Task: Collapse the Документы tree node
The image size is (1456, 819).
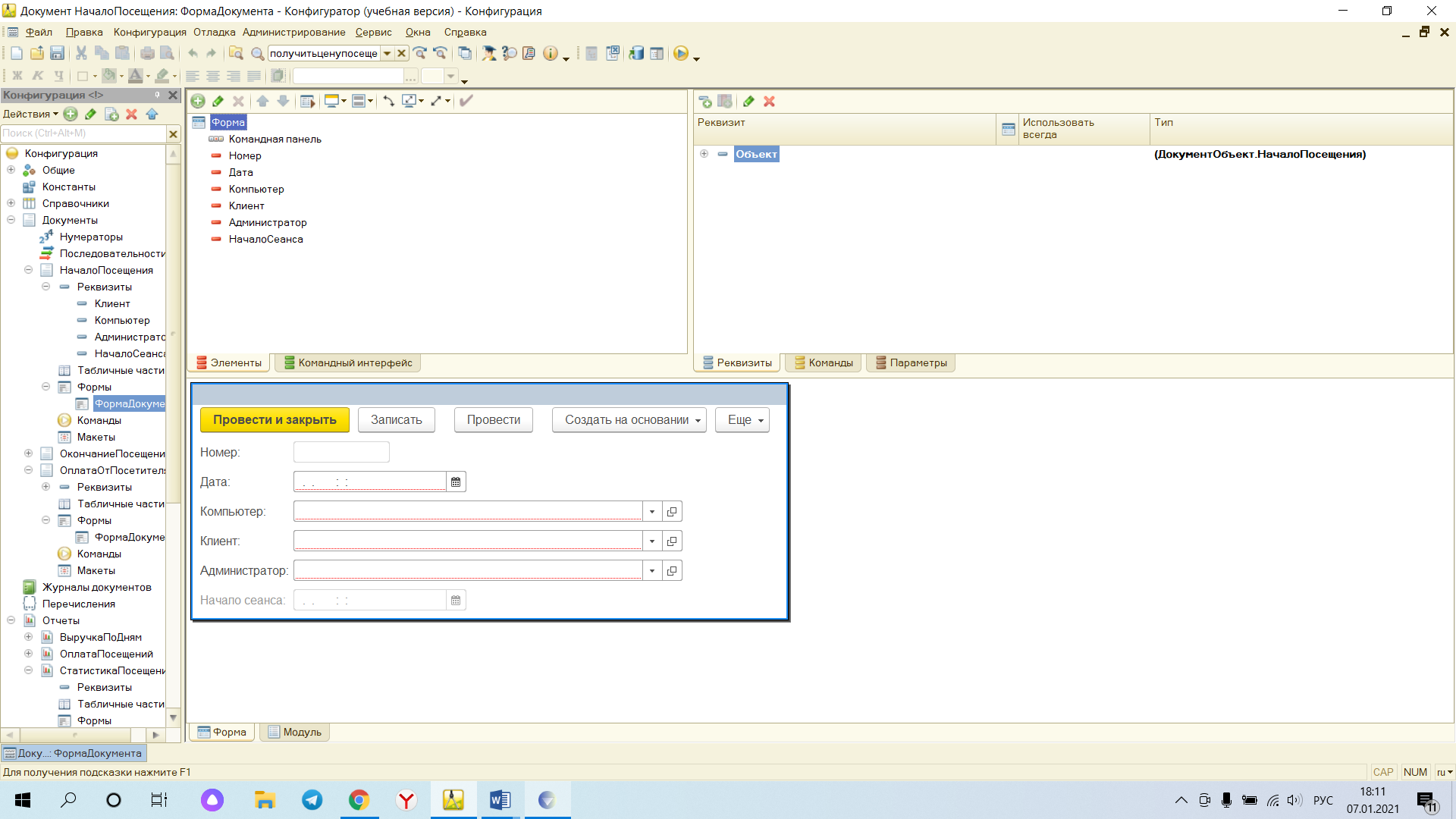Action: [11, 220]
